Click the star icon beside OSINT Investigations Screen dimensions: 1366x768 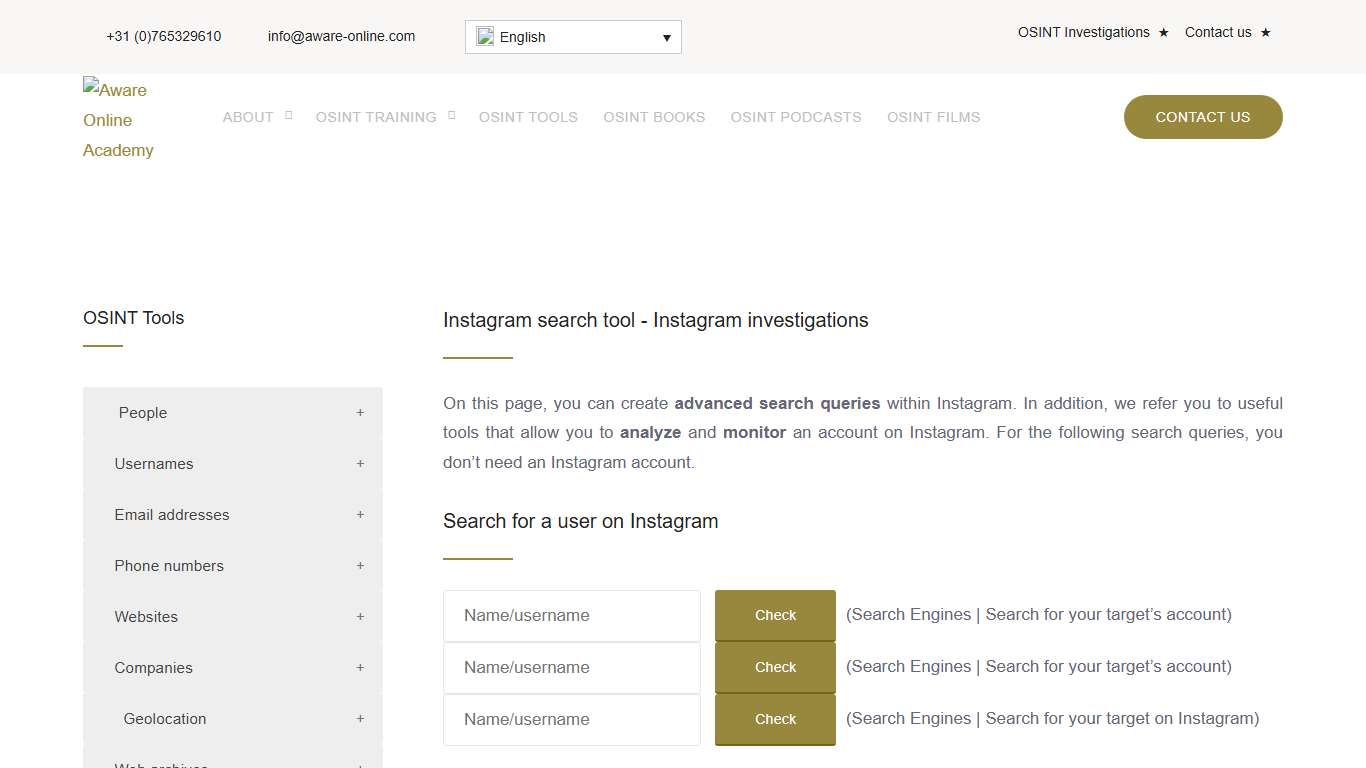click(1164, 32)
